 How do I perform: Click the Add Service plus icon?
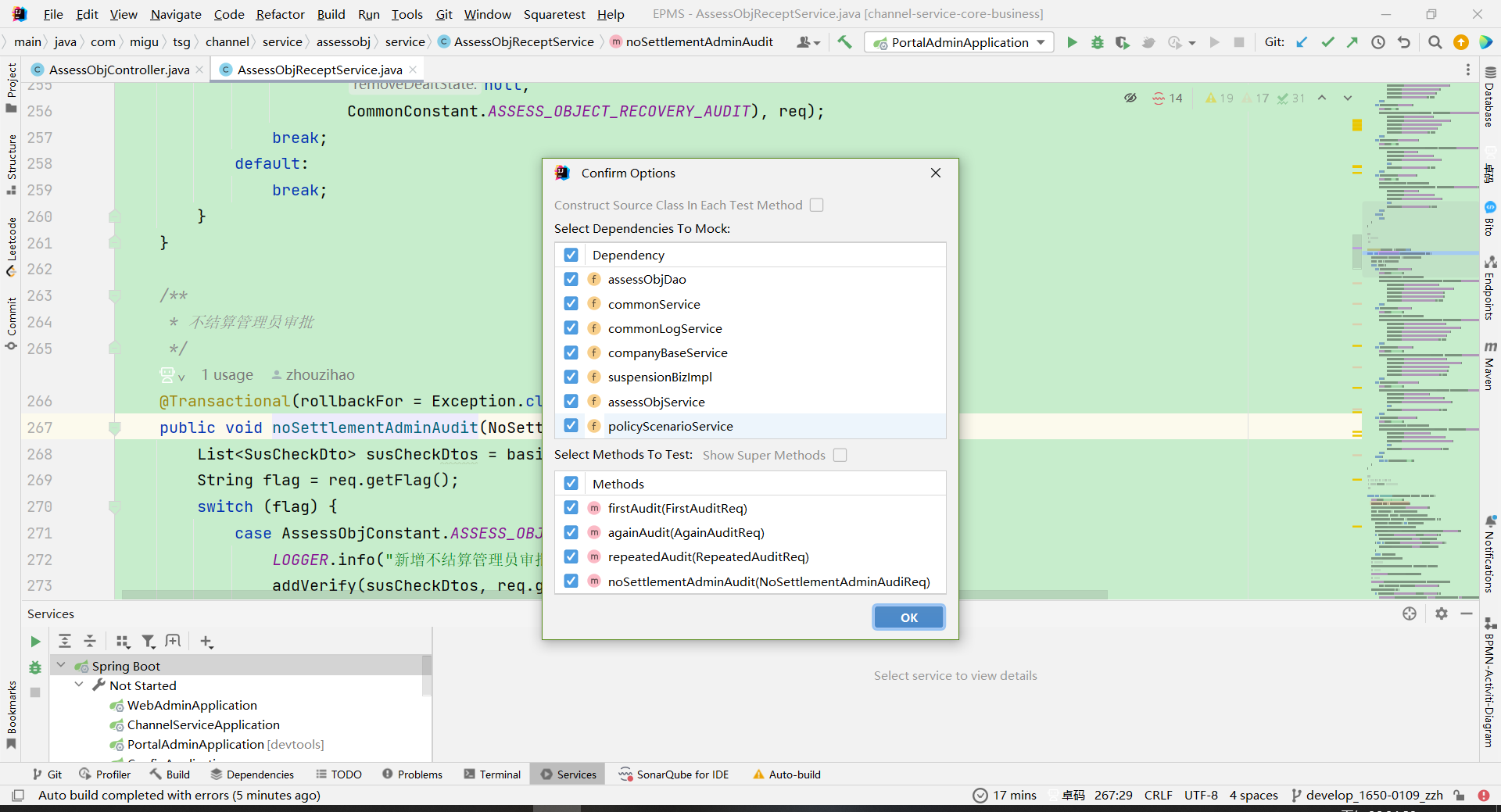point(206,642)
